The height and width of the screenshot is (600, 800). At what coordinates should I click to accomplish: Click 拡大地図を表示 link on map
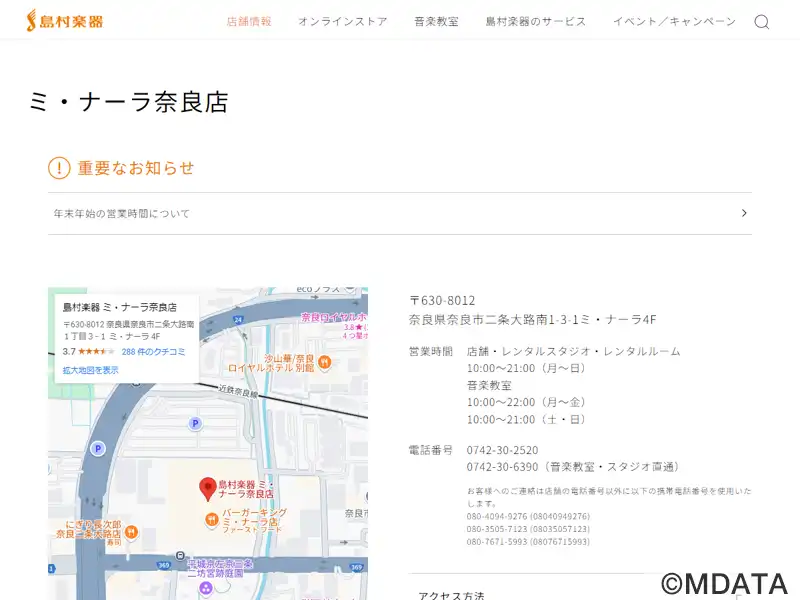click(x=90, y=370)
